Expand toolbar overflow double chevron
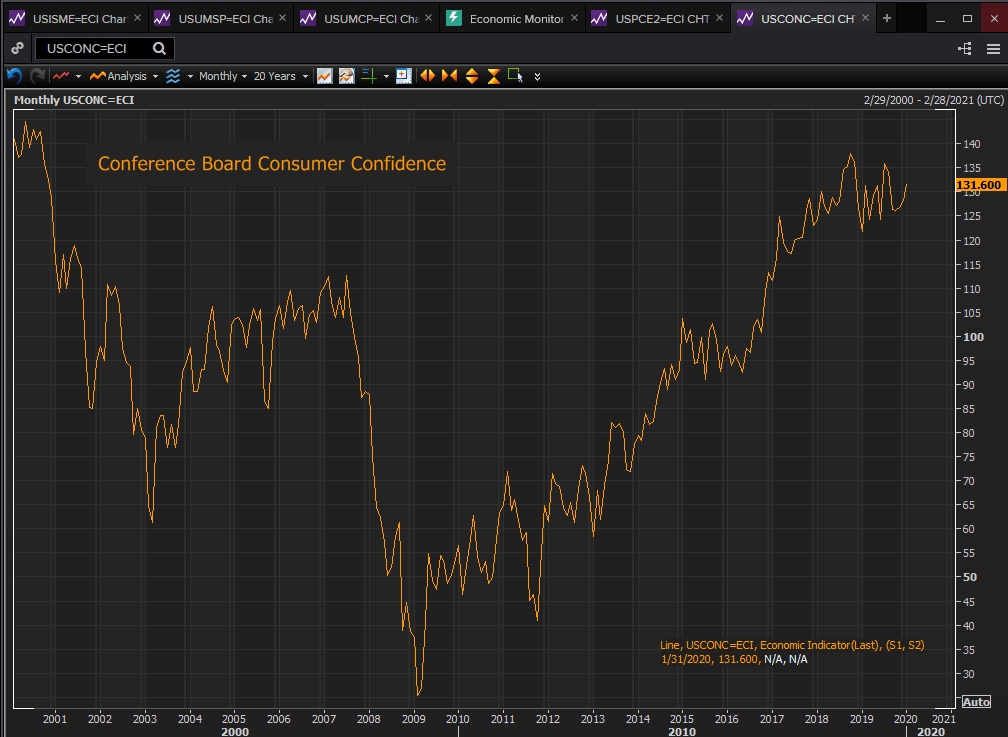Image resolution: width=1008 pixels, height=737 pixels. [537, 77]
